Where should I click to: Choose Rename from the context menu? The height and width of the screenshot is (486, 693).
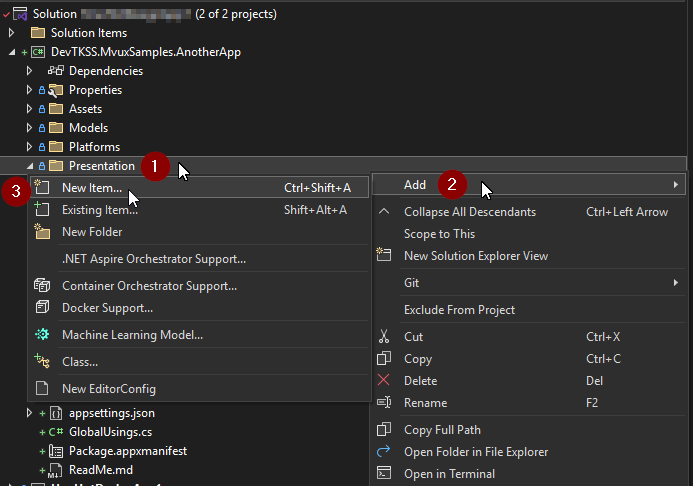[529, 403]
